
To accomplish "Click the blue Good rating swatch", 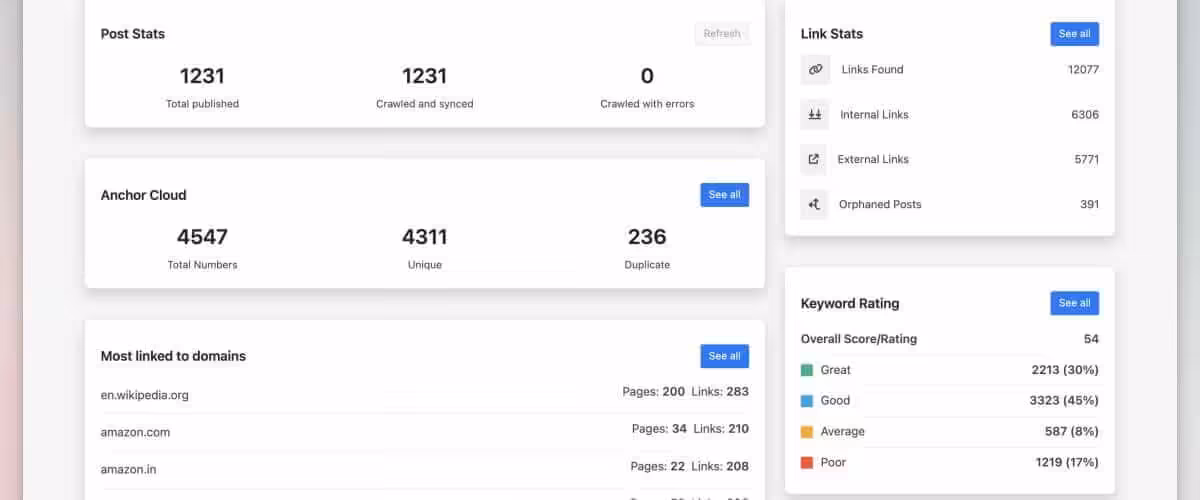I will click(807, 401).
